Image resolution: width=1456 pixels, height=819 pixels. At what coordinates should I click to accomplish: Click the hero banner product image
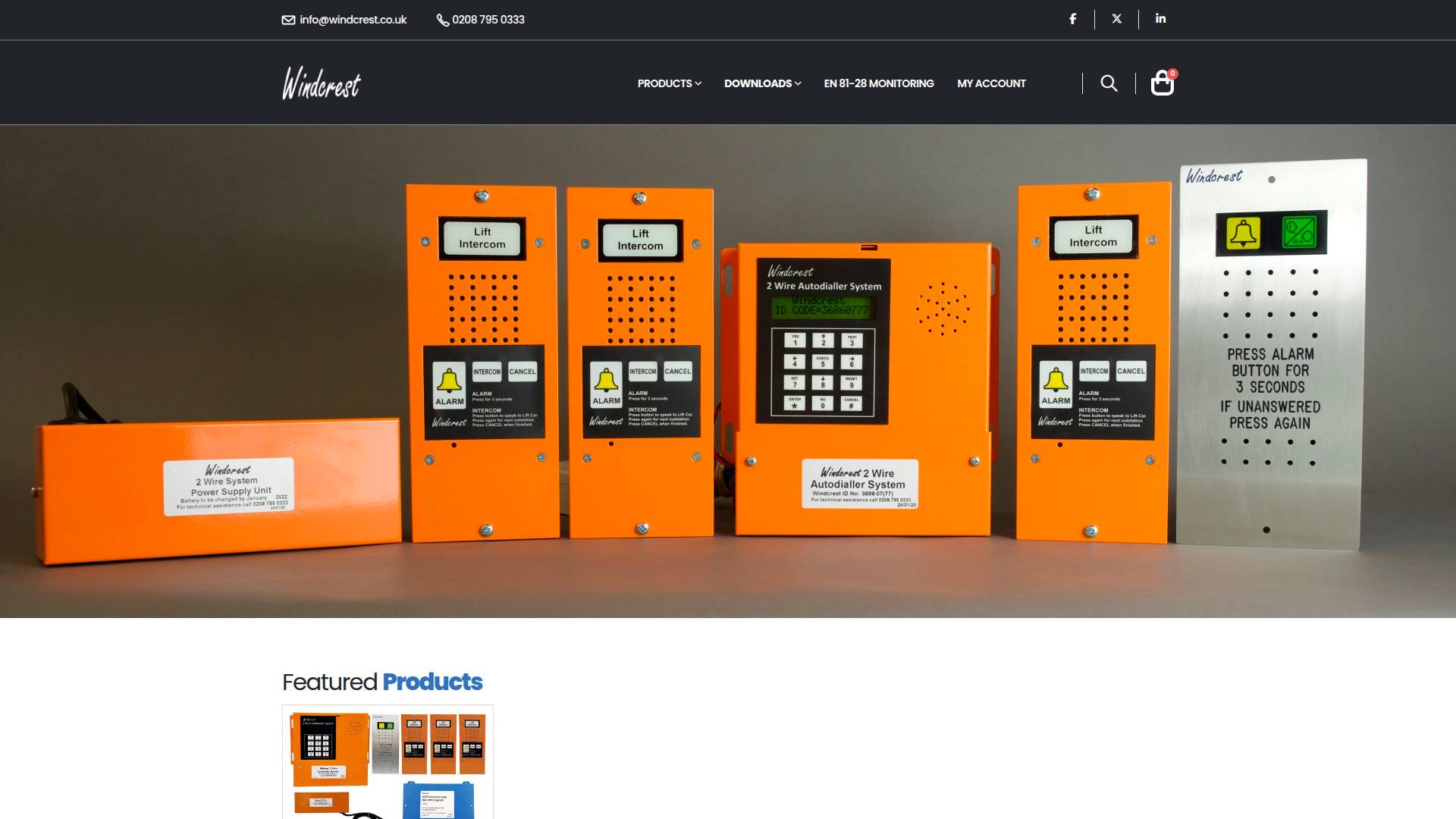728,372
